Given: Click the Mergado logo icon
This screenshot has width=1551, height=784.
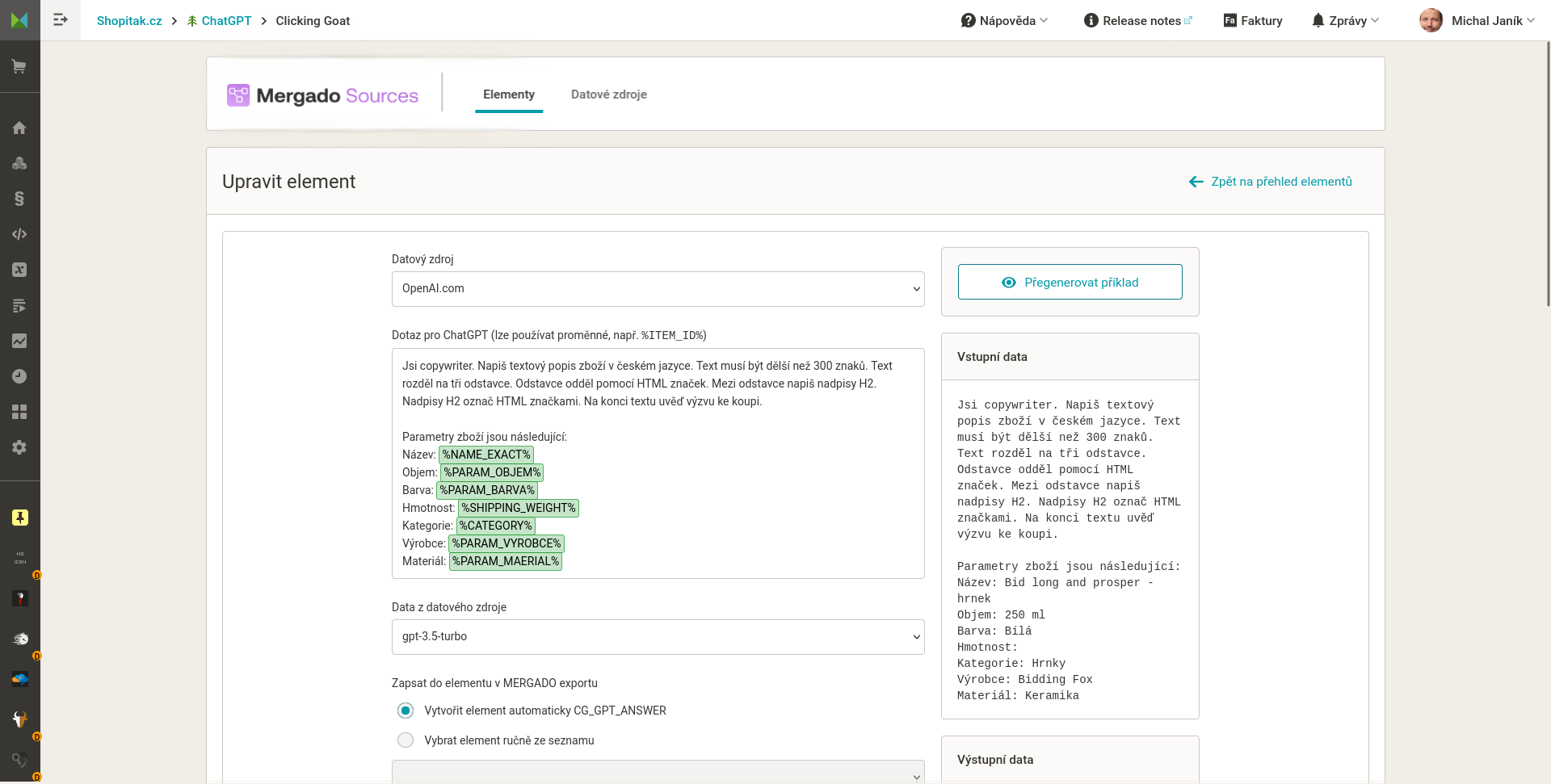Looking at the screenshot, I should 19,20.
